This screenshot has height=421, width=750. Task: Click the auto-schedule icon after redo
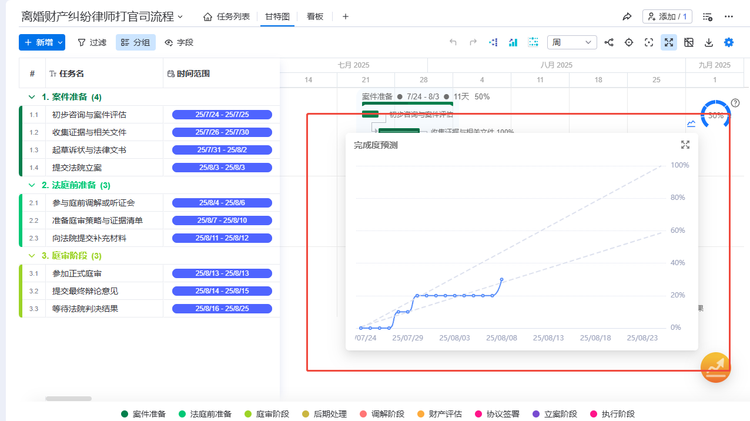pyautogui.click(x=493, y=43)
